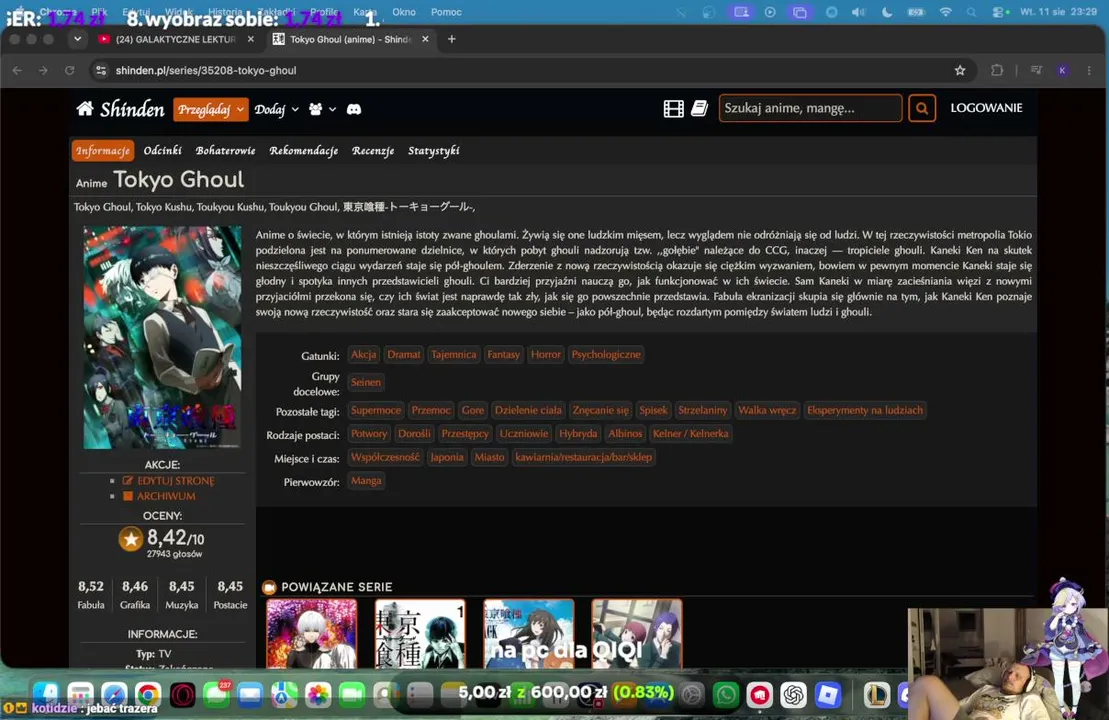The width and height of the screenshot is (1109, 720).
Task: Open the Chrome extensions puzzle icon
Action: 997,70
